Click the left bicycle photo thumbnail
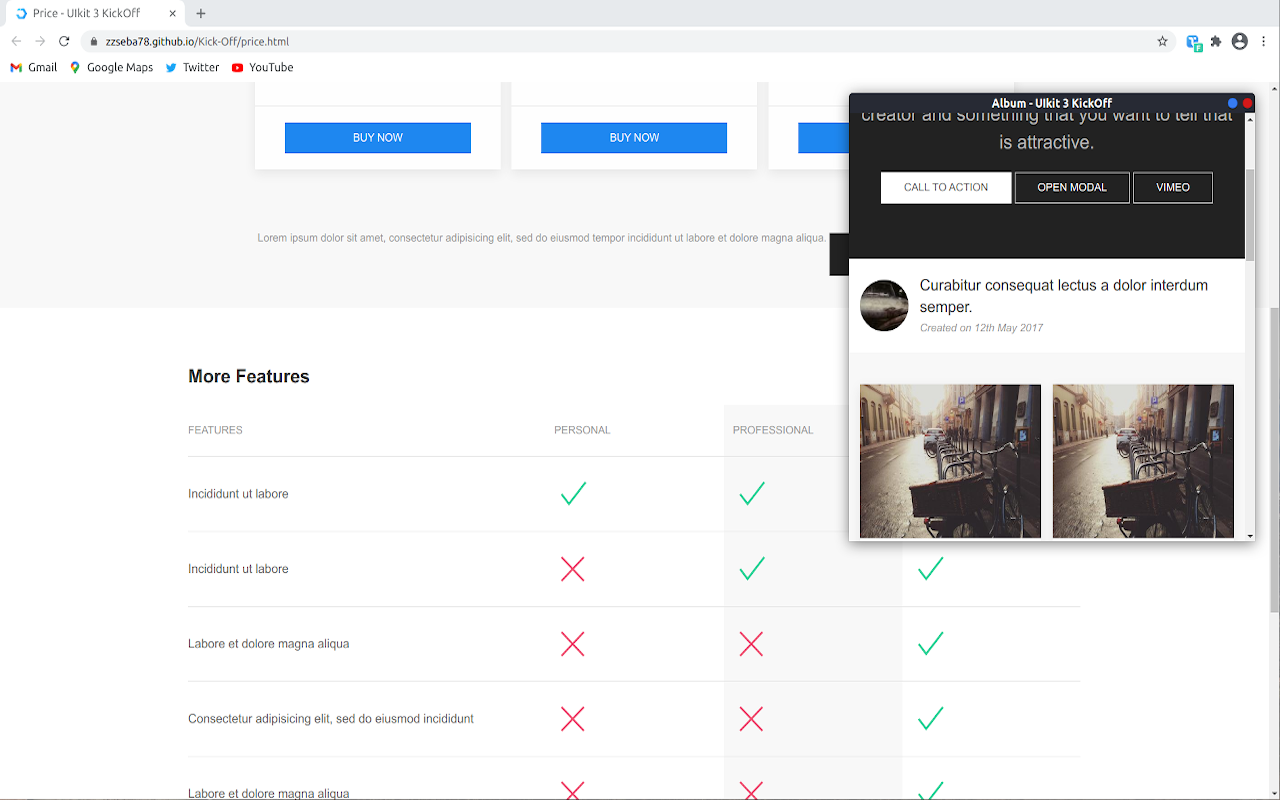This screenshot has width=1280, height=800. pos(949,461)
